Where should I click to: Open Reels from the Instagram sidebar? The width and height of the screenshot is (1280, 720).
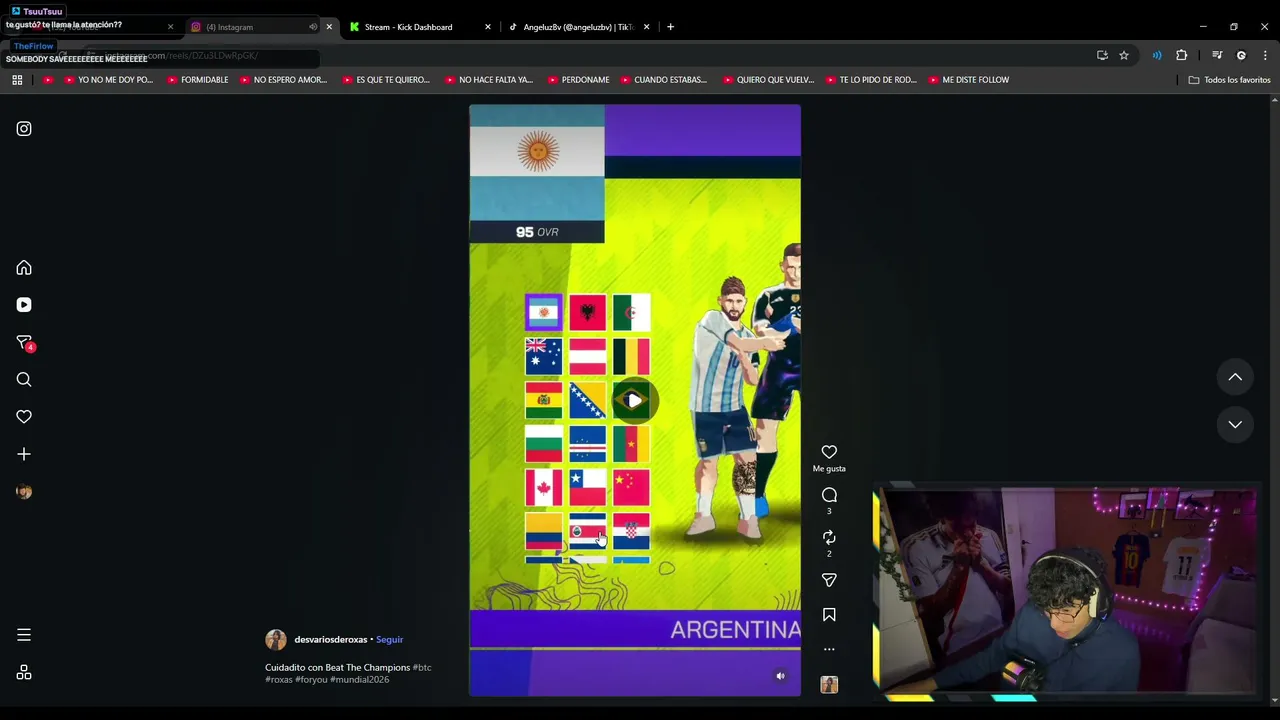pos(24,305)
